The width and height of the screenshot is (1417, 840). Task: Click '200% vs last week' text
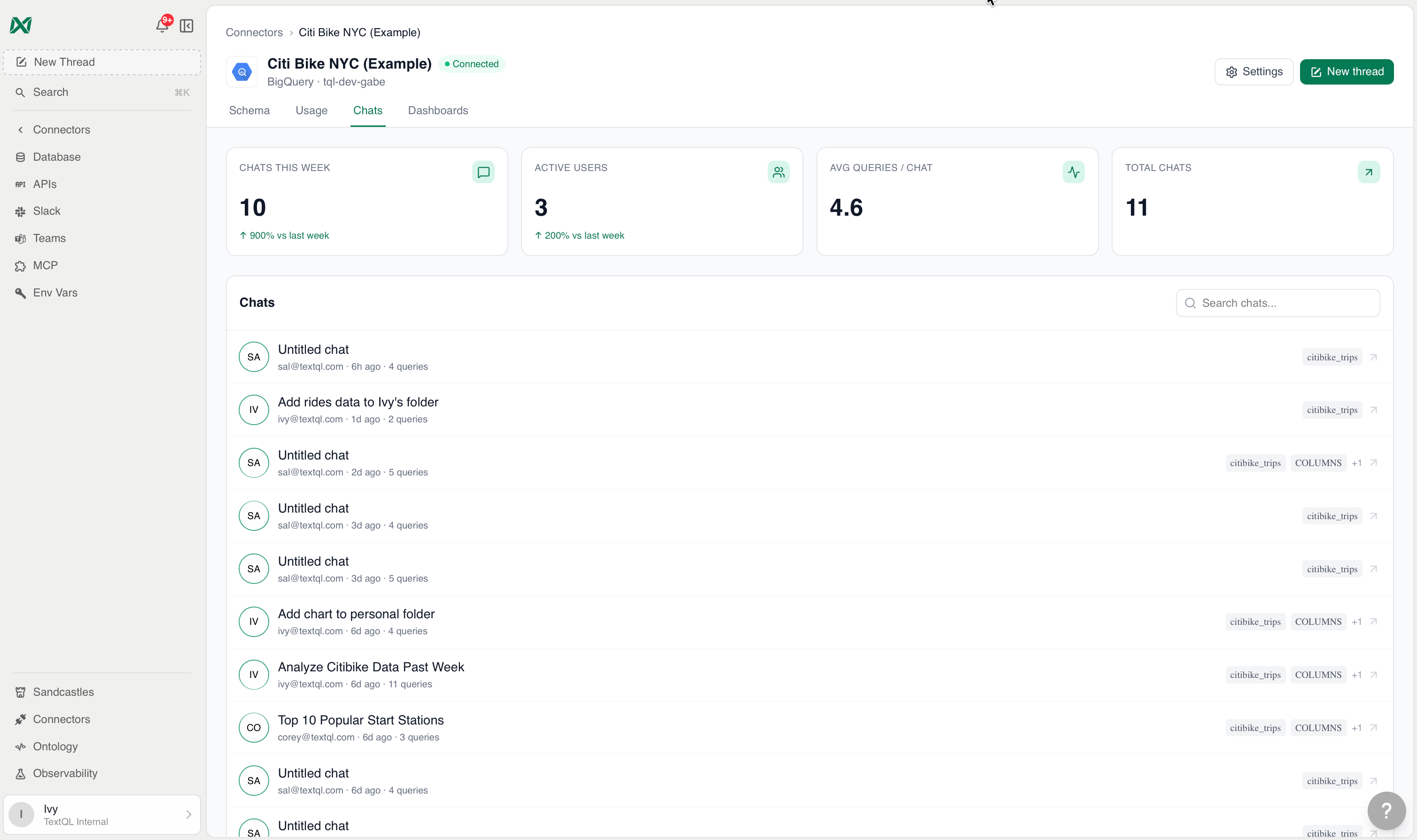click(584, 235)
